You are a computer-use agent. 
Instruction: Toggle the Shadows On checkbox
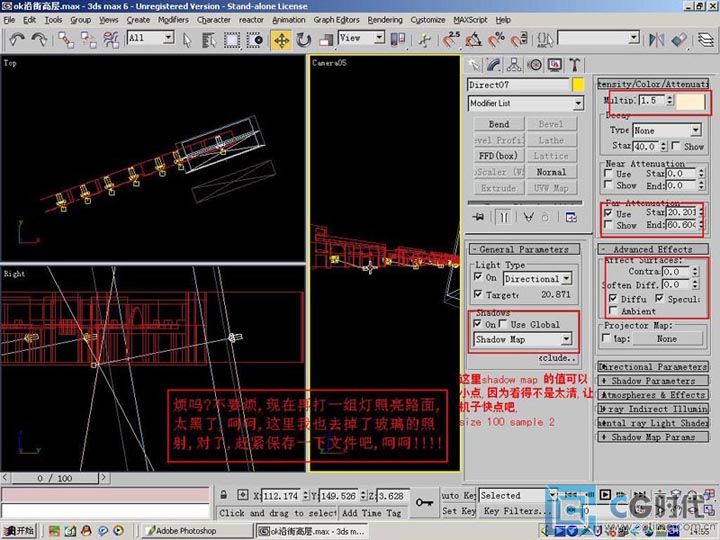pos(478,324)
